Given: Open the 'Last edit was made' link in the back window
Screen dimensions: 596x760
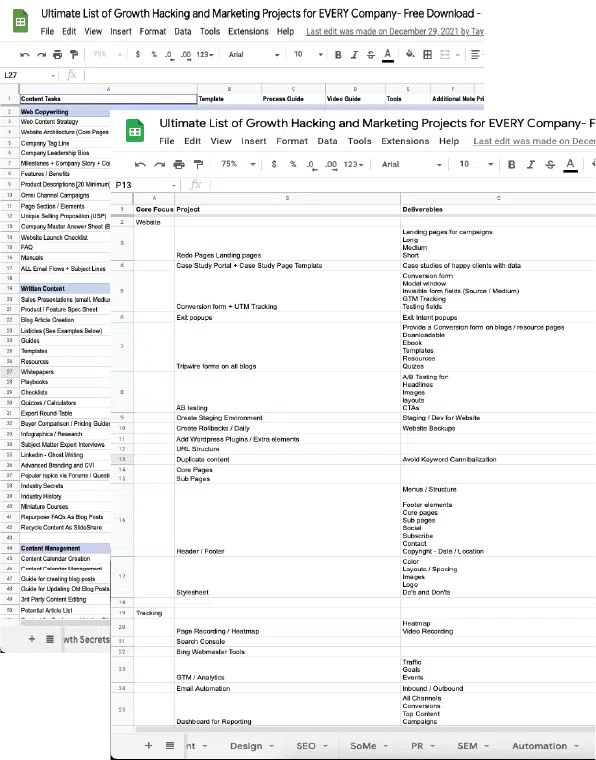Looking at the screenshot, I should pos(395,32).
